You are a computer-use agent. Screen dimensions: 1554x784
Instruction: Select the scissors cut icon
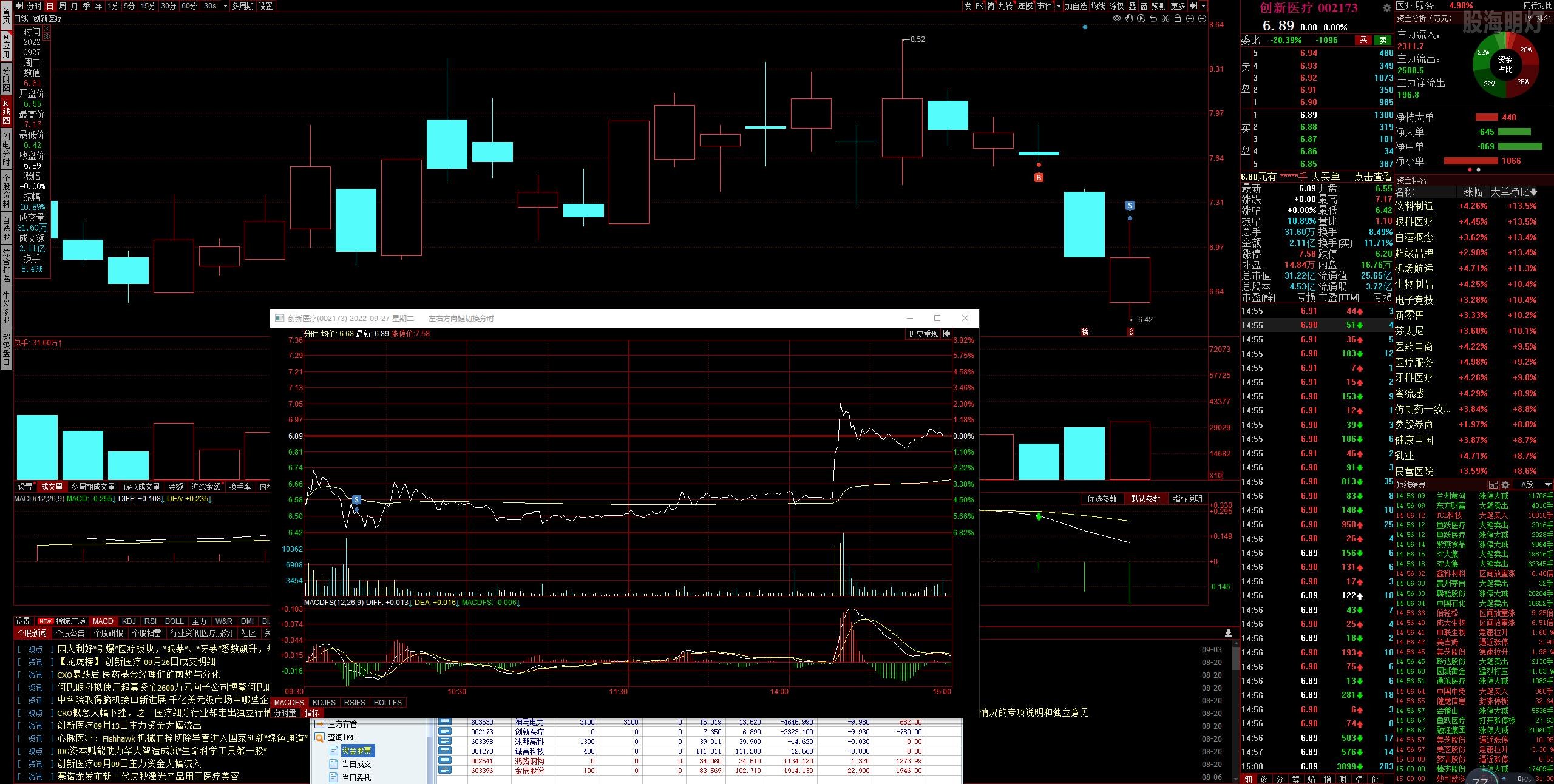click(1165, 19)
